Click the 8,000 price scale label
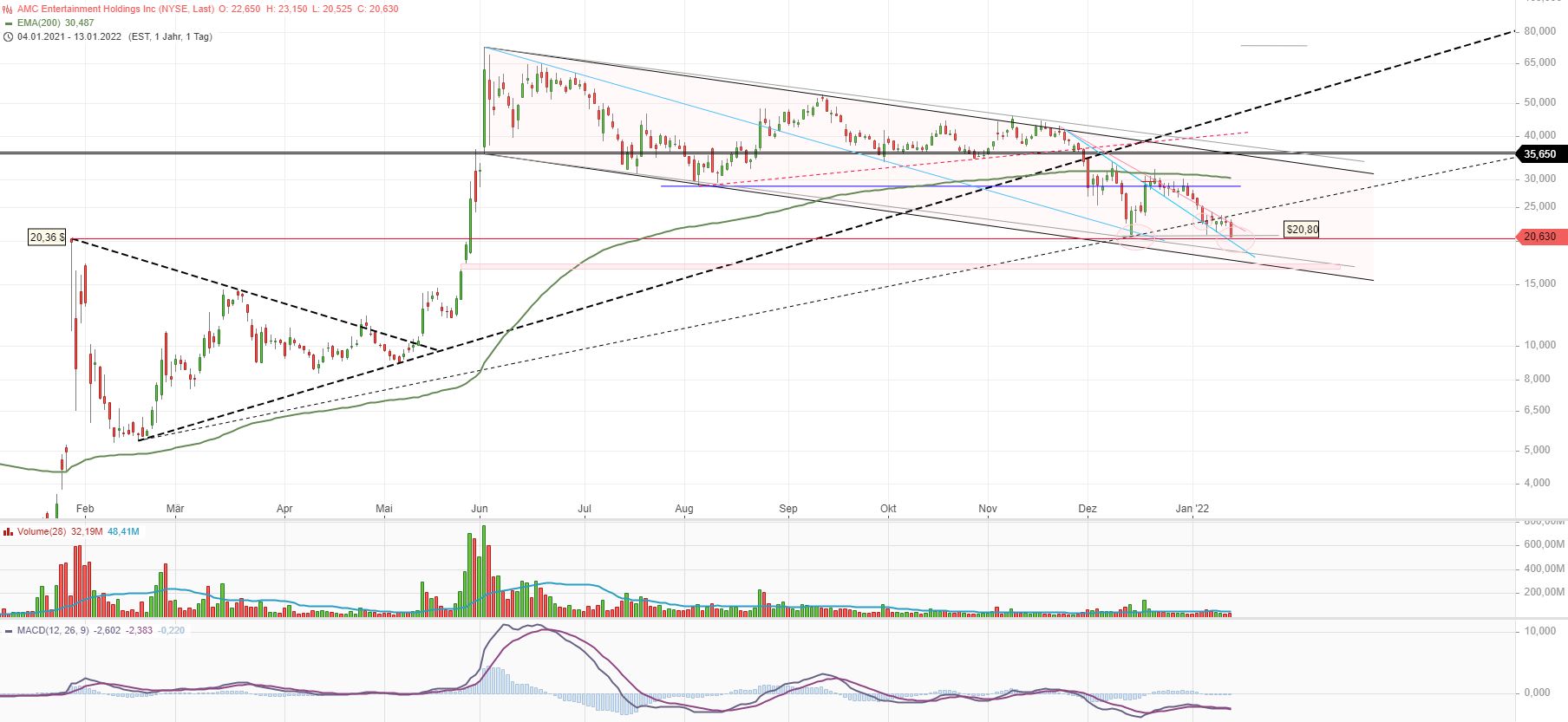Screen dimensions: 1568x722 coord(1537,379)
